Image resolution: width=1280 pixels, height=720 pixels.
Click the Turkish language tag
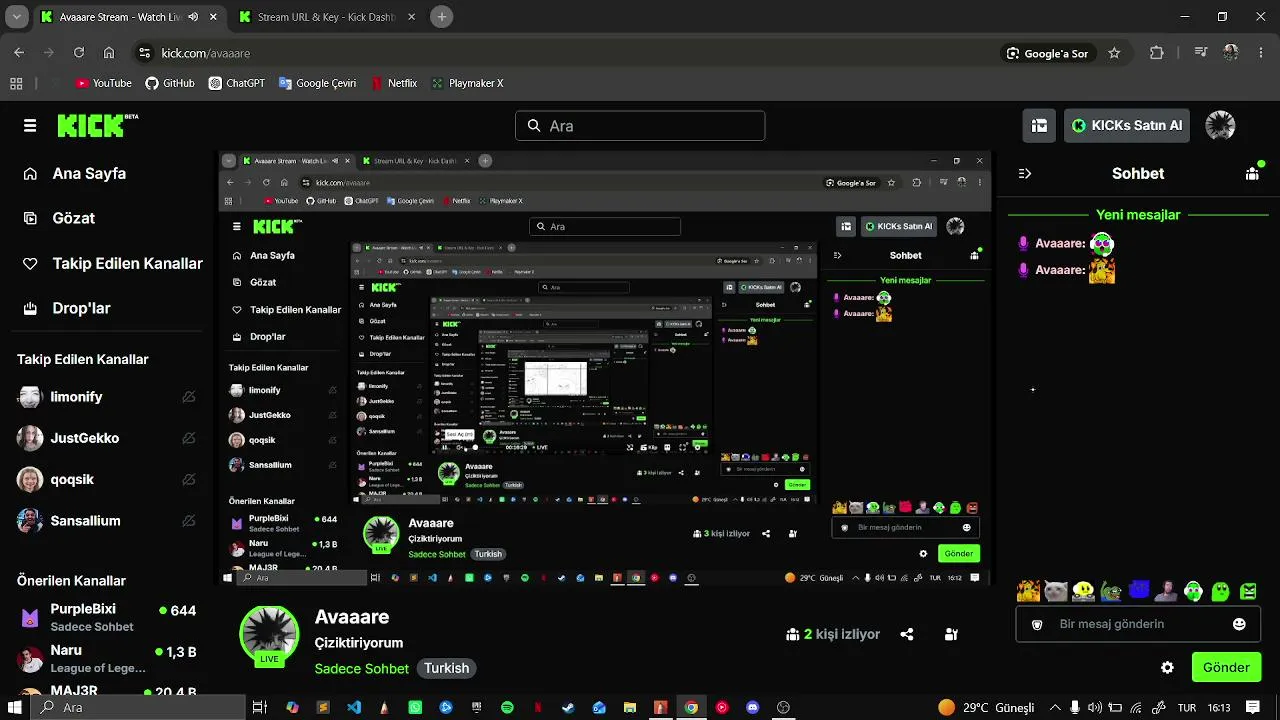[x=446, y=669]
